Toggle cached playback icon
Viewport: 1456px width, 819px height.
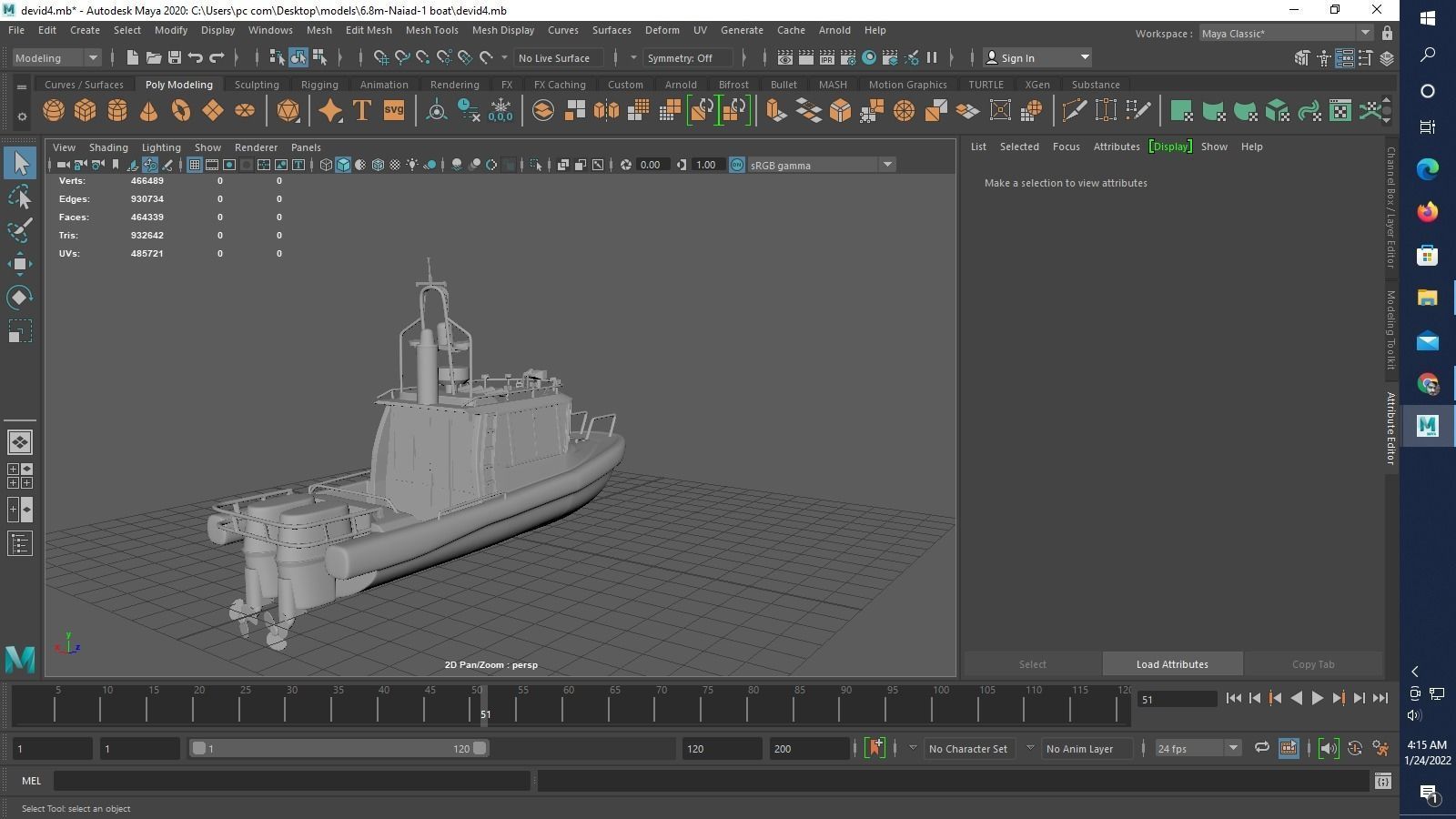tap(1289, 748)
